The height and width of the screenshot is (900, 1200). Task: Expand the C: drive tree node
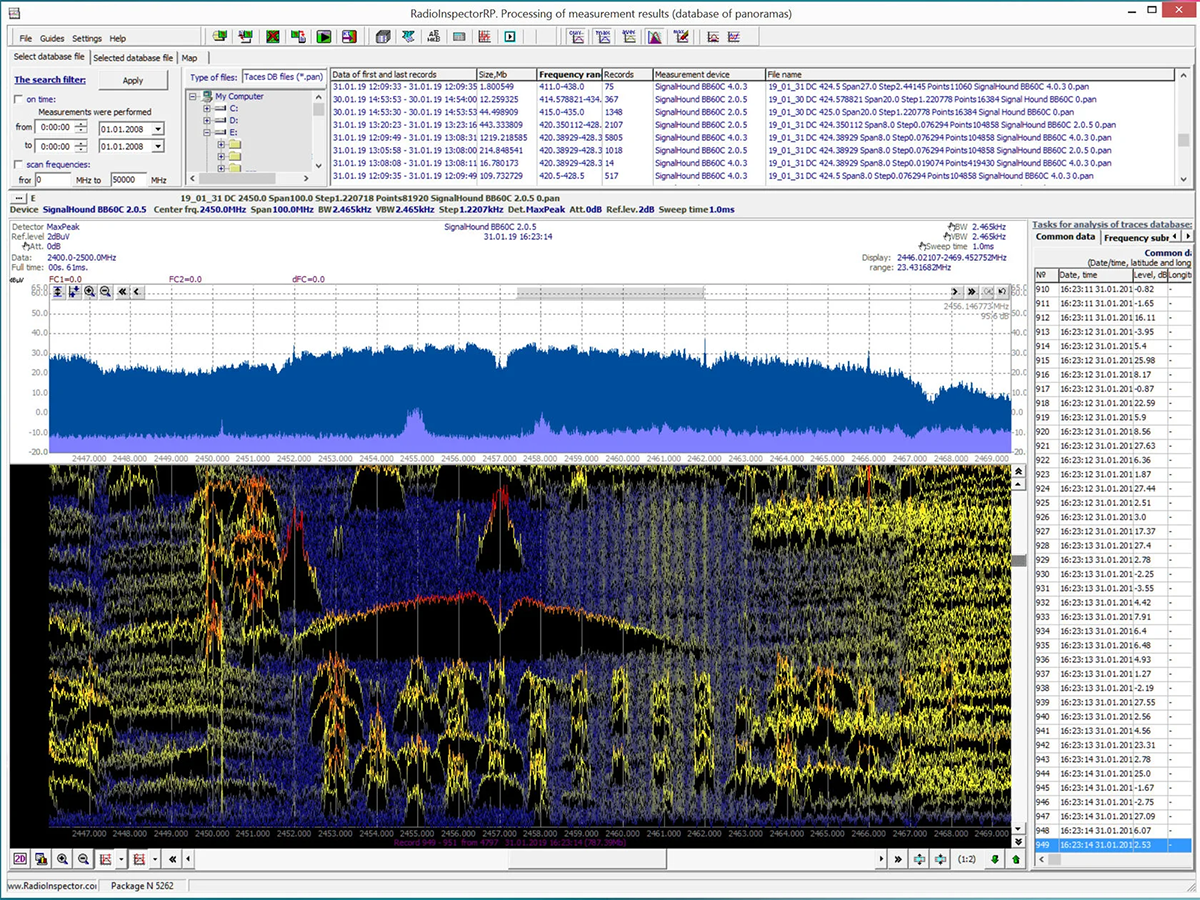coord(208,108)
